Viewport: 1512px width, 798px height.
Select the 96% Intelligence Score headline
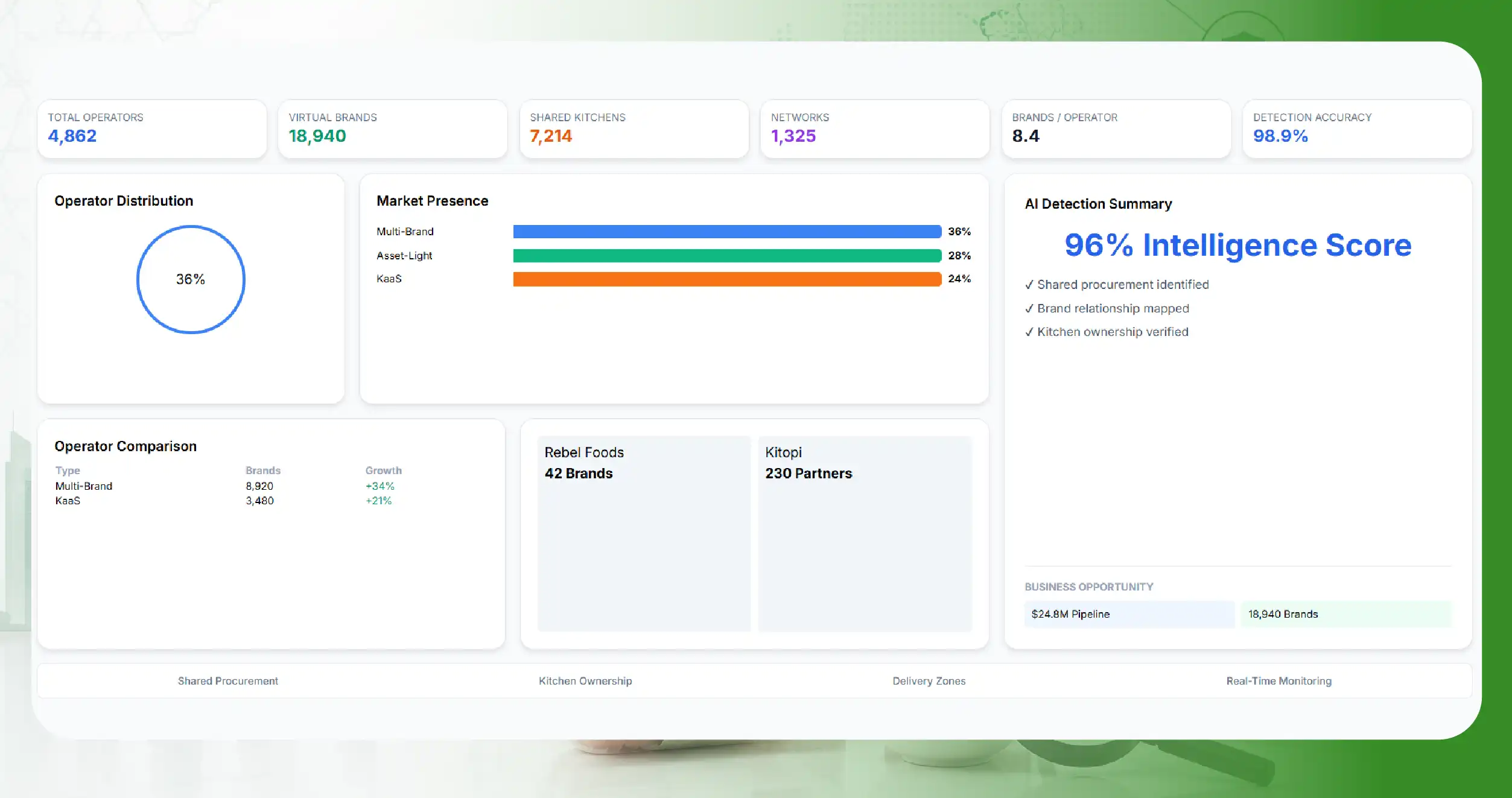click(1238, 245)
